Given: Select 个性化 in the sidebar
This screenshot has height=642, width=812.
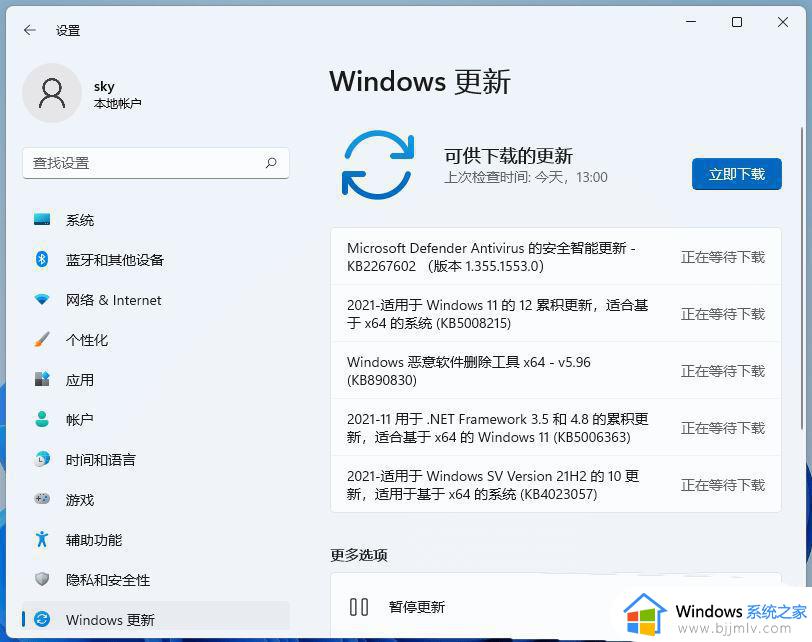Looking at the screenshot, I should pyautogui.click(x=155, y=340).
